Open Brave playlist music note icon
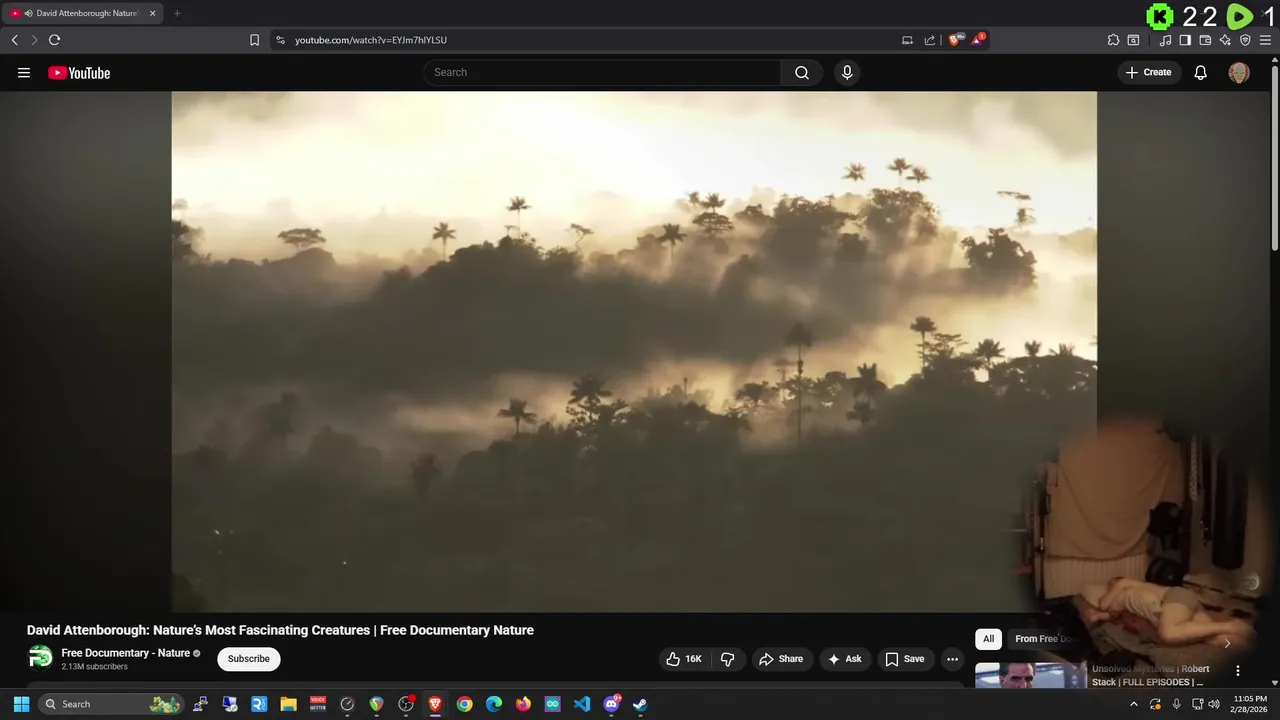Image resolution: width=1280 pixels, height=720 pixels. (x=1165, y=40)
